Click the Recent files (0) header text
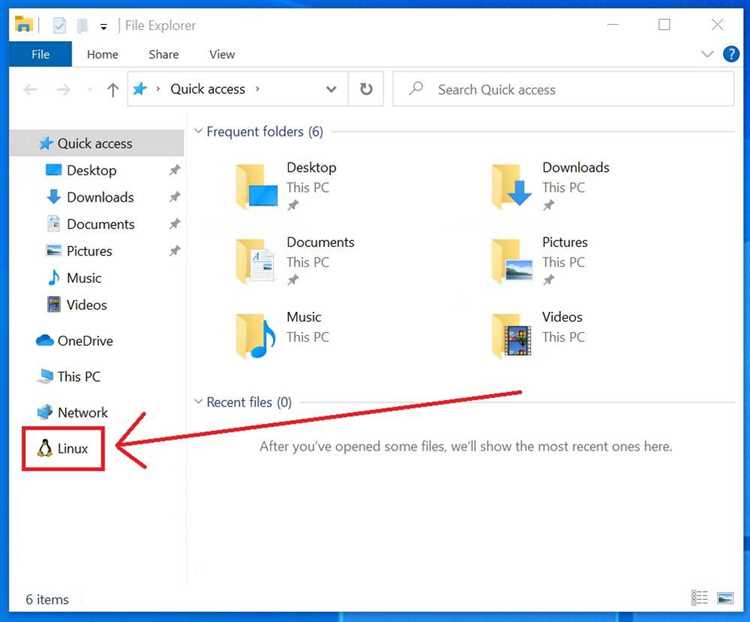The width and height of the screenshot is (750, 622). coord(249,402)
